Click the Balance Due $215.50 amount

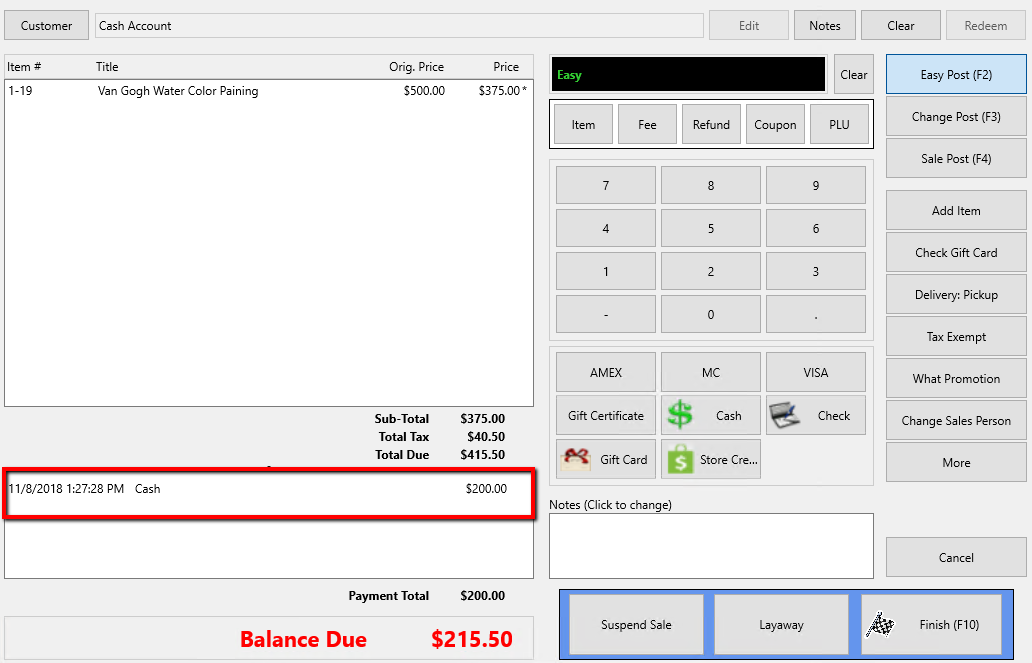[x=472, y=639]
